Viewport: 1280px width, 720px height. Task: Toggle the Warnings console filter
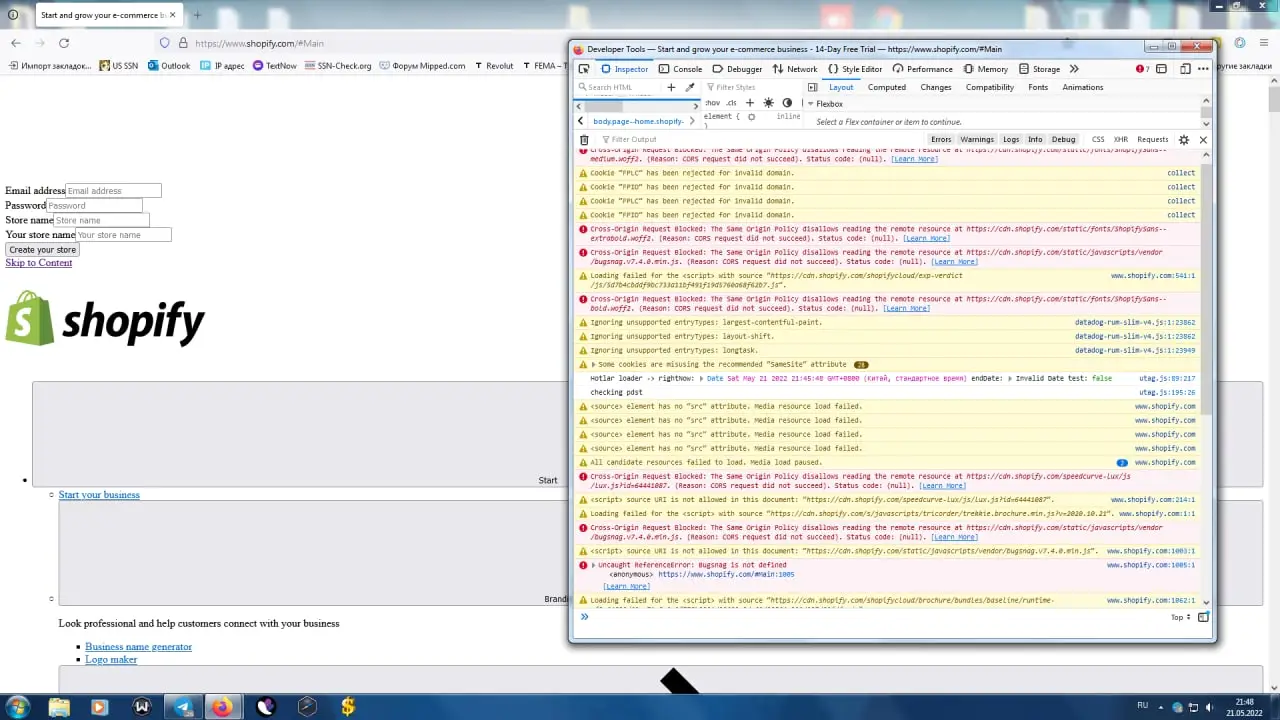(x=977, y=140)
